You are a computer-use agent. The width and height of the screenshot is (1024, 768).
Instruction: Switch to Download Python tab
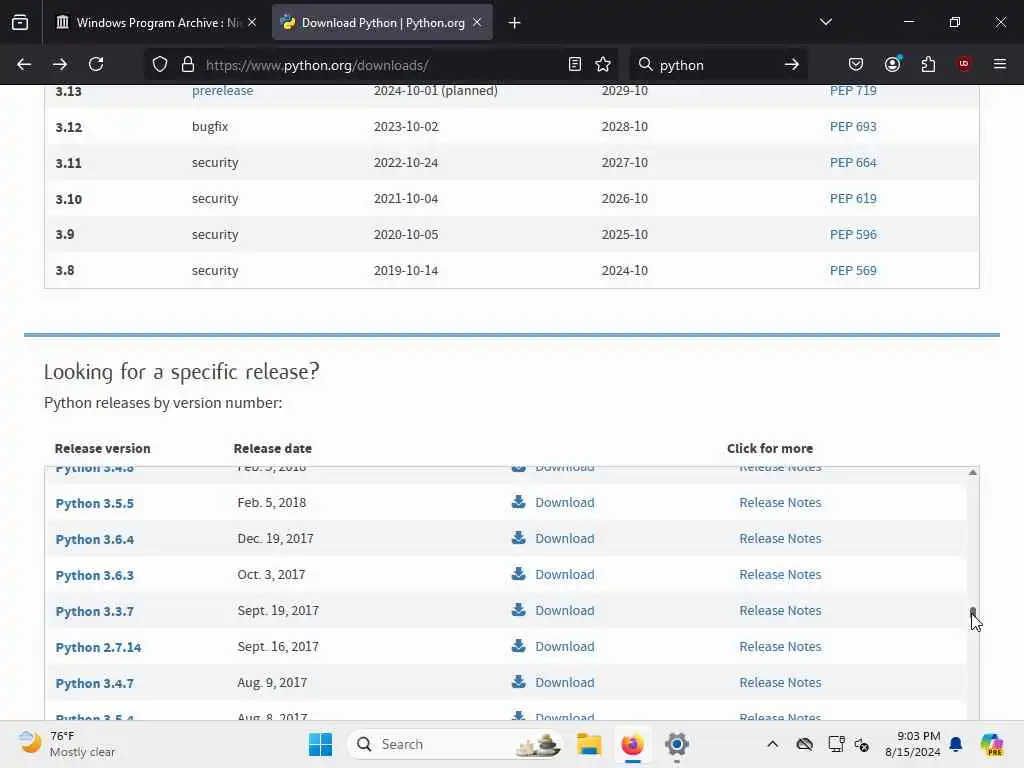coord(383,23)
